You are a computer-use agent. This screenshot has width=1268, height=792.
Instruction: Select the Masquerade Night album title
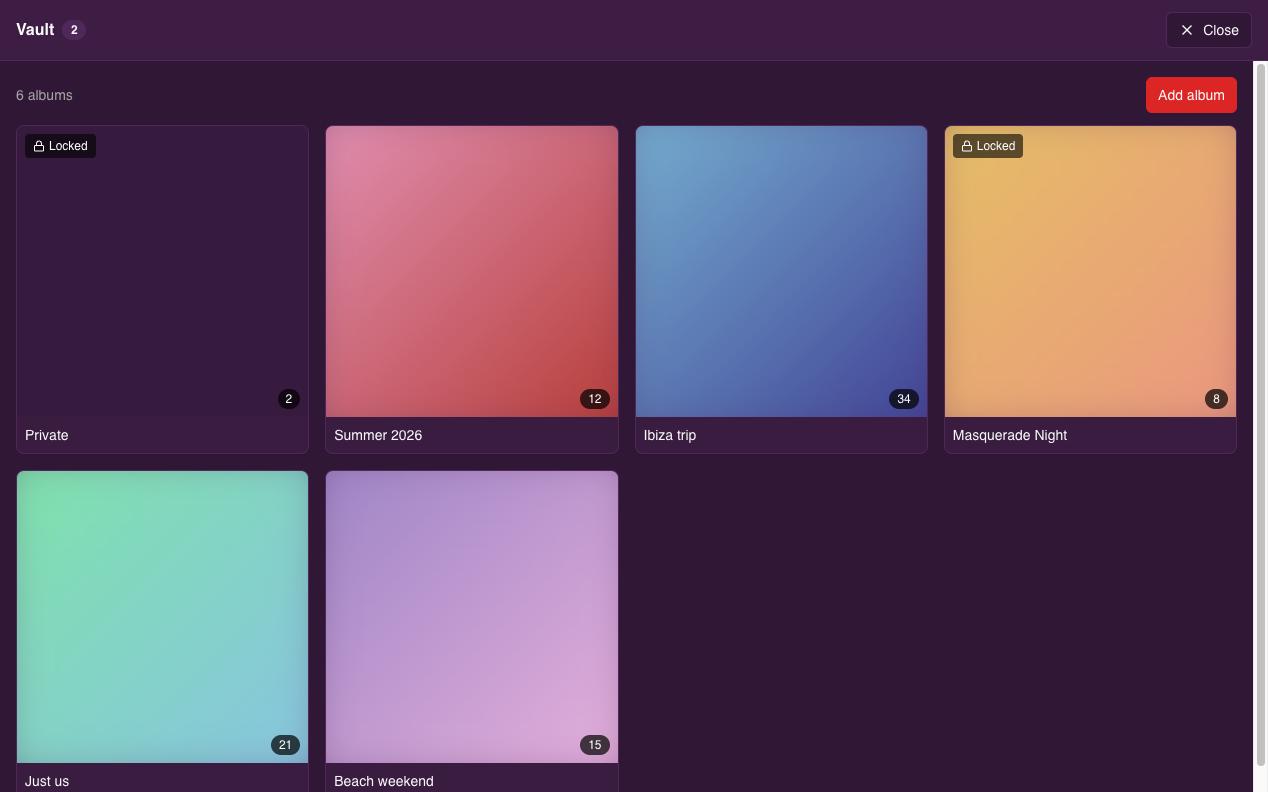1010,435
